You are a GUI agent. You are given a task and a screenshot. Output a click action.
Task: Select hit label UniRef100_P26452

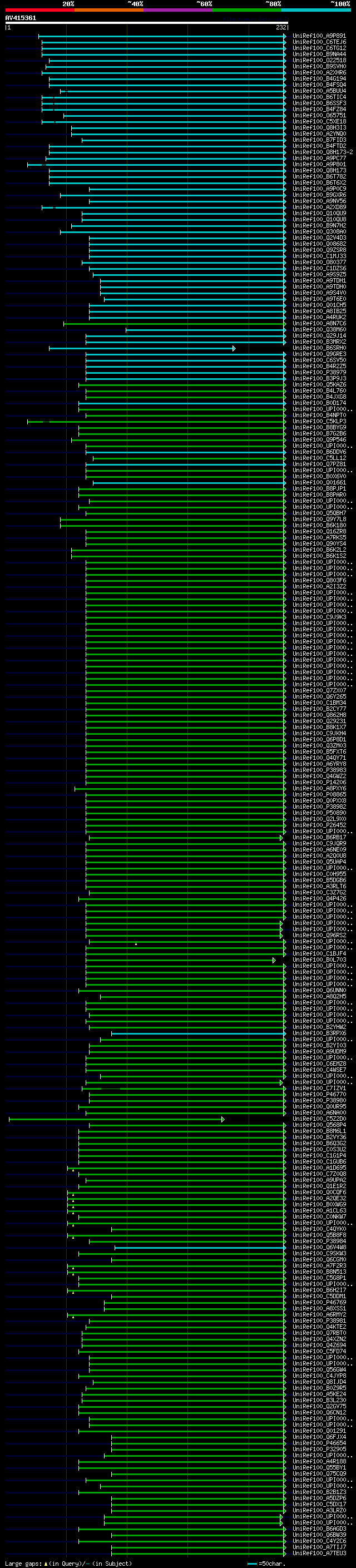click(319, 825)
